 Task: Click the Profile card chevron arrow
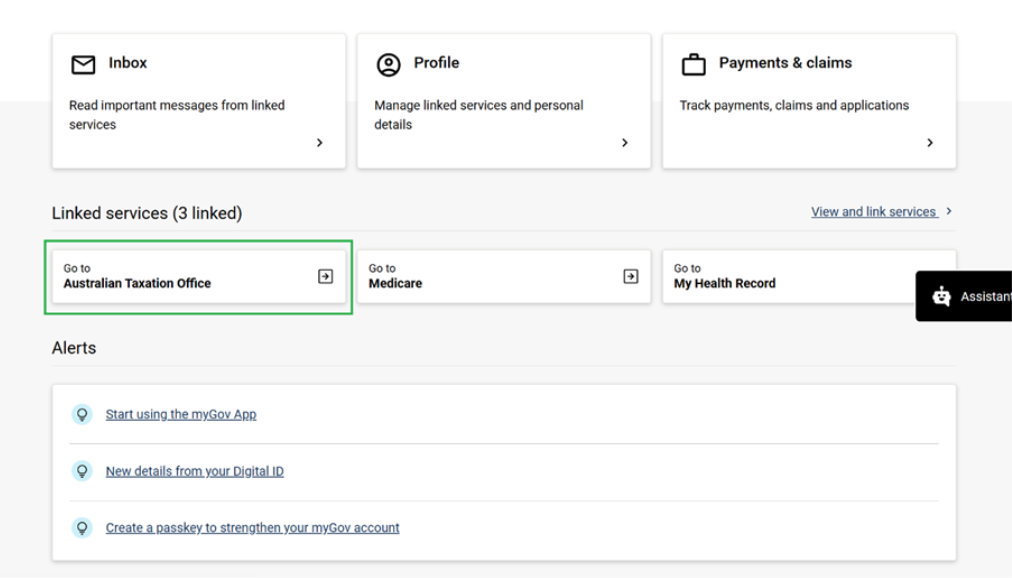(x=625, y=143)
